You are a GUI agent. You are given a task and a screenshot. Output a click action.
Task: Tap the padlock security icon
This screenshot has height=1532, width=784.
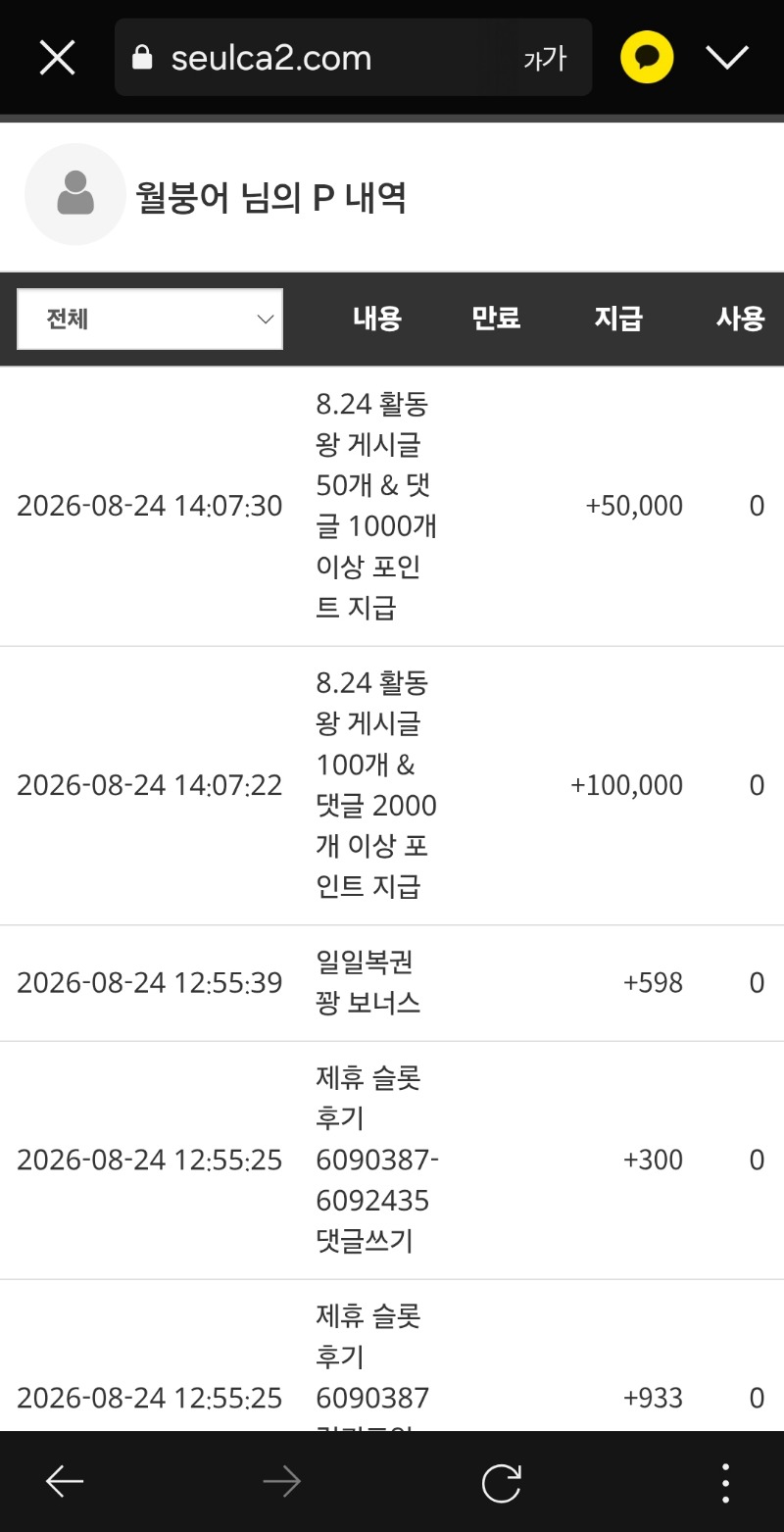[142, 58]
